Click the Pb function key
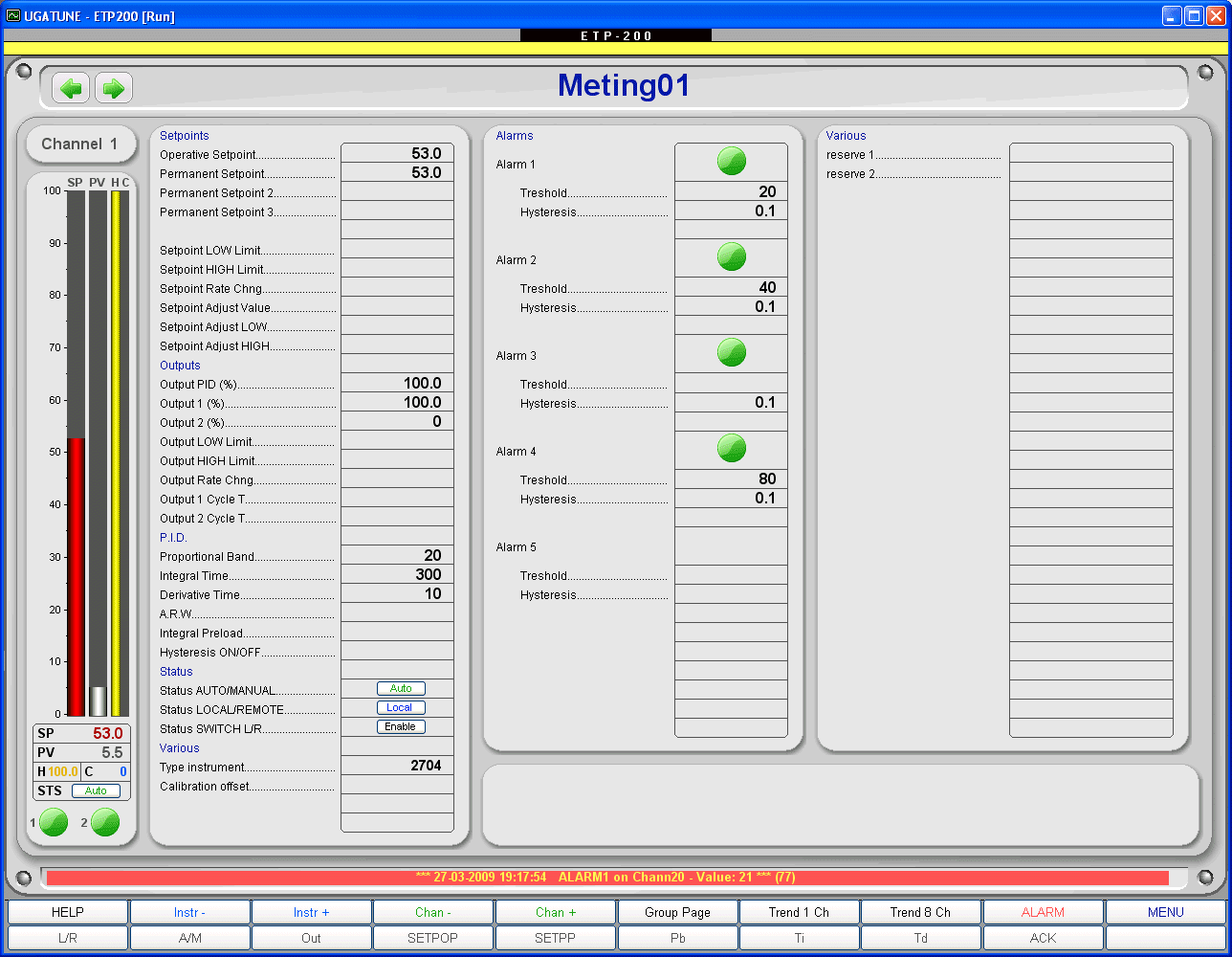Screen dimensions: 1232x957 678,938
